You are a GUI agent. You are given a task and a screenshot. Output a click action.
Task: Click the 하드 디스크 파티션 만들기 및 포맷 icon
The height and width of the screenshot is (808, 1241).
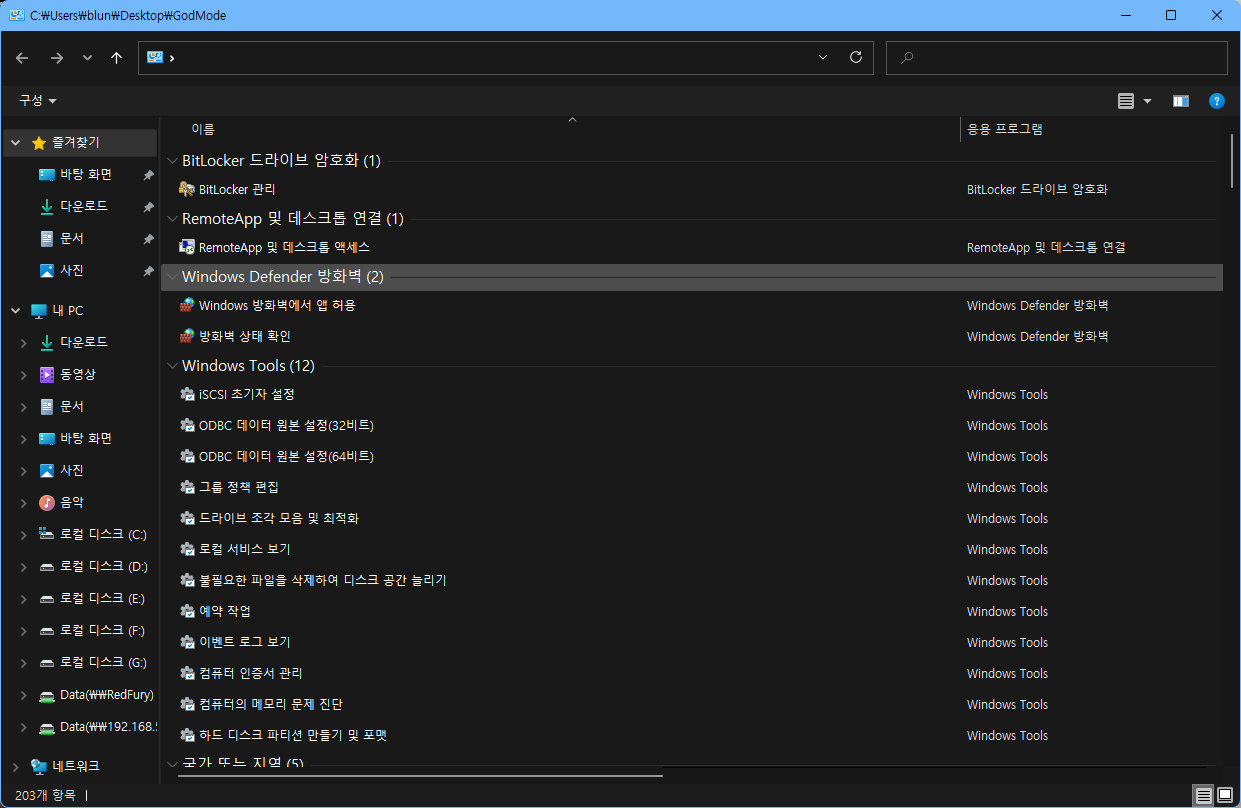click(186, 735)
